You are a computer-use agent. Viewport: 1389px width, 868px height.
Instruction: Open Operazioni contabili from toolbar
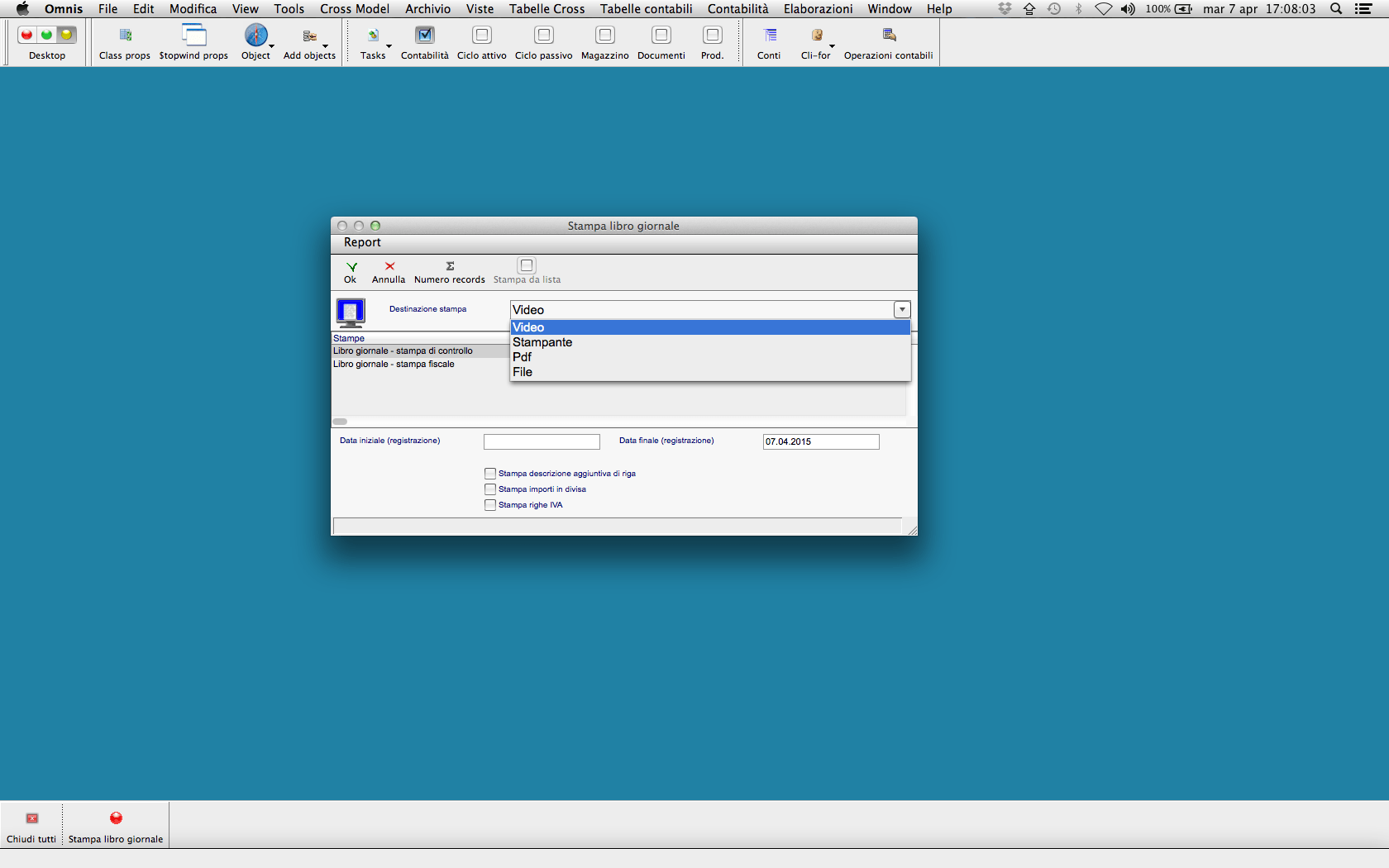(888, 36)
